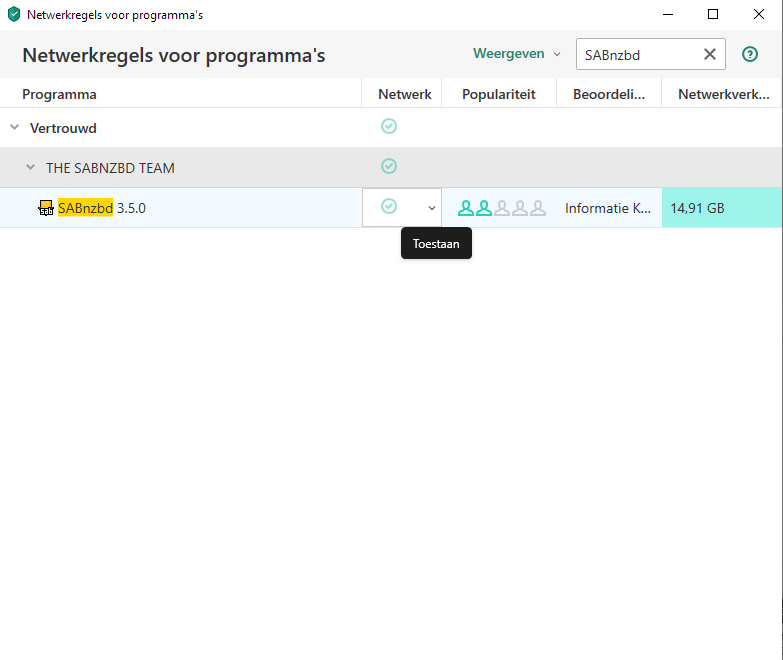This screenshot has height=660, width=783.
Task: Open network rule dropdown for SABnzbd 3.5.0
Action: [432, 208]
